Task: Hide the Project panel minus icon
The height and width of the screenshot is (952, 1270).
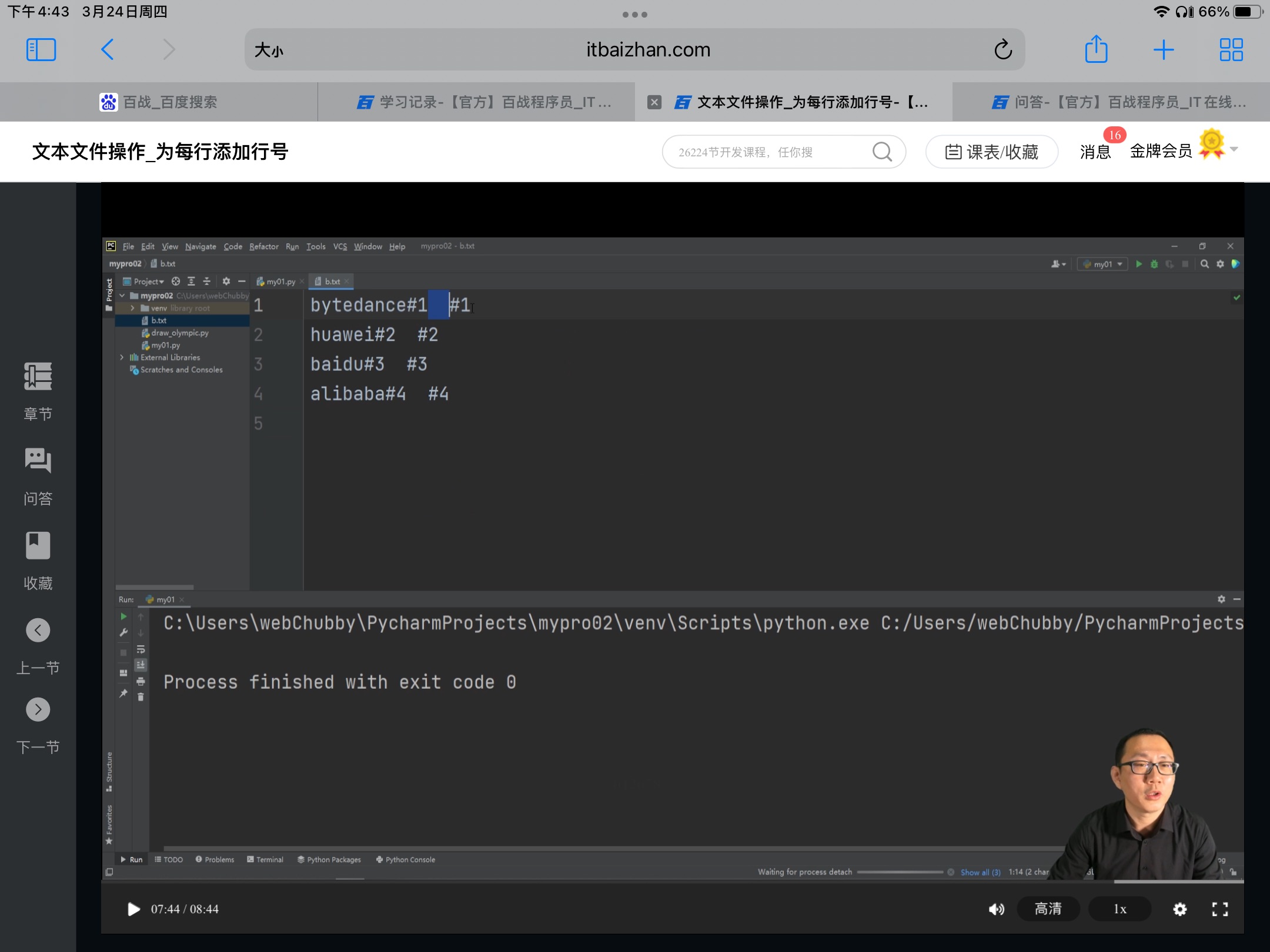Action: (x=242, y=281)
